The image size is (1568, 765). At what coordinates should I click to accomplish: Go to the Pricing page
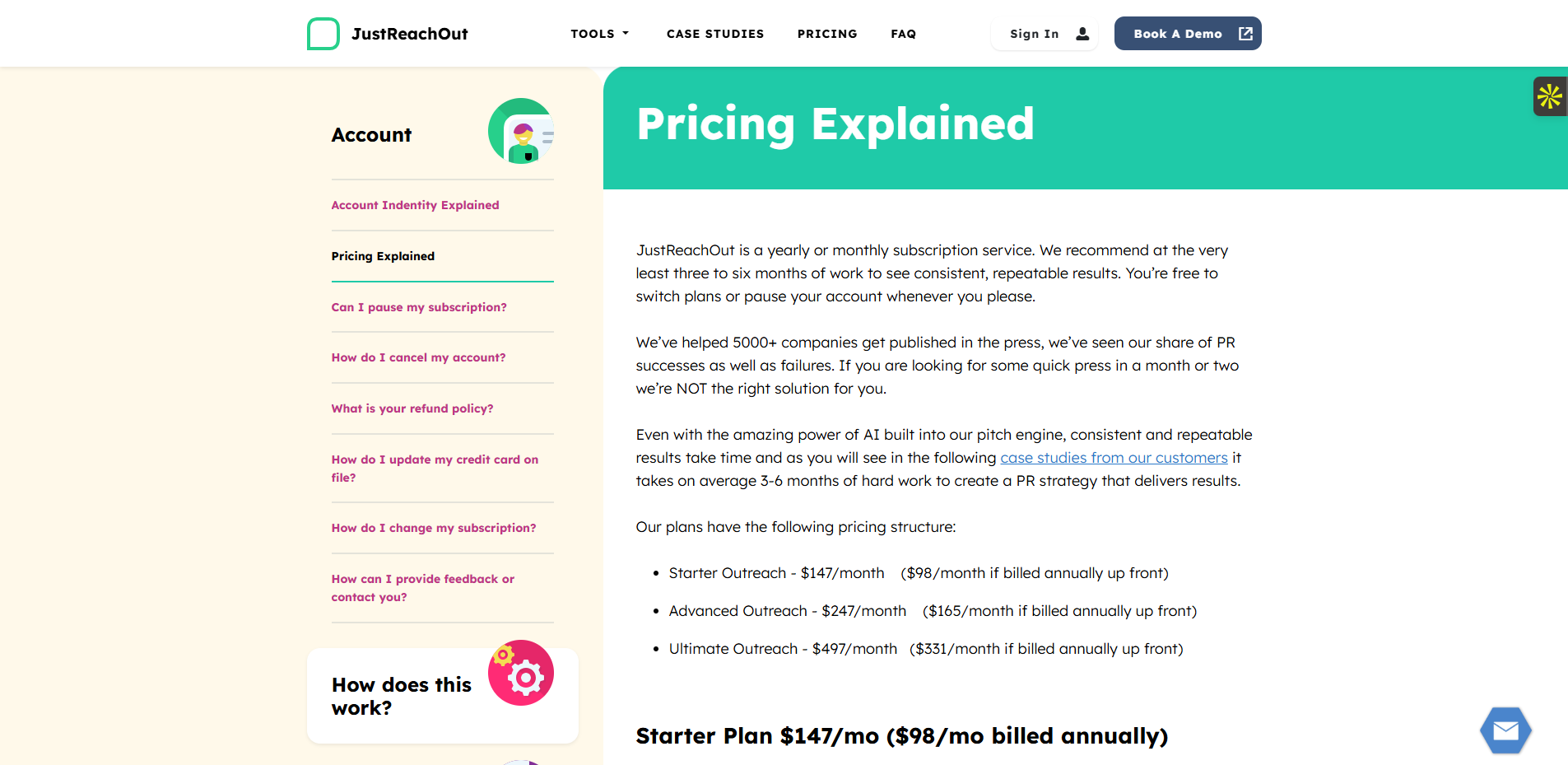827,34
